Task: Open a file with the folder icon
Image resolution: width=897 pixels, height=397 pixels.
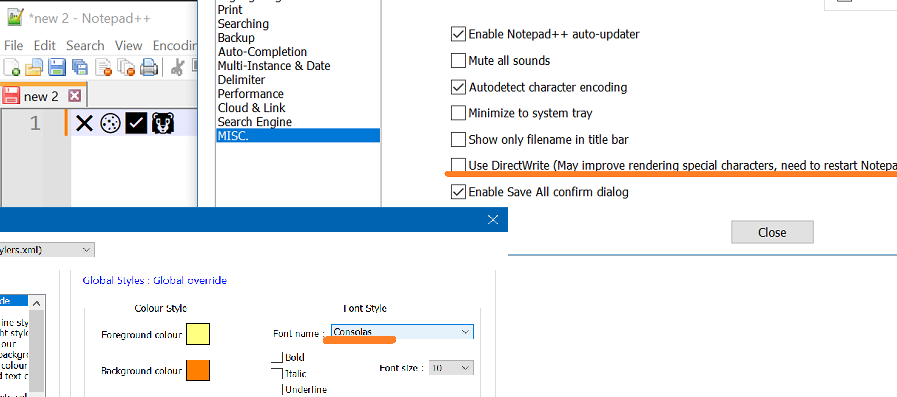Action: tap(34, 68)
